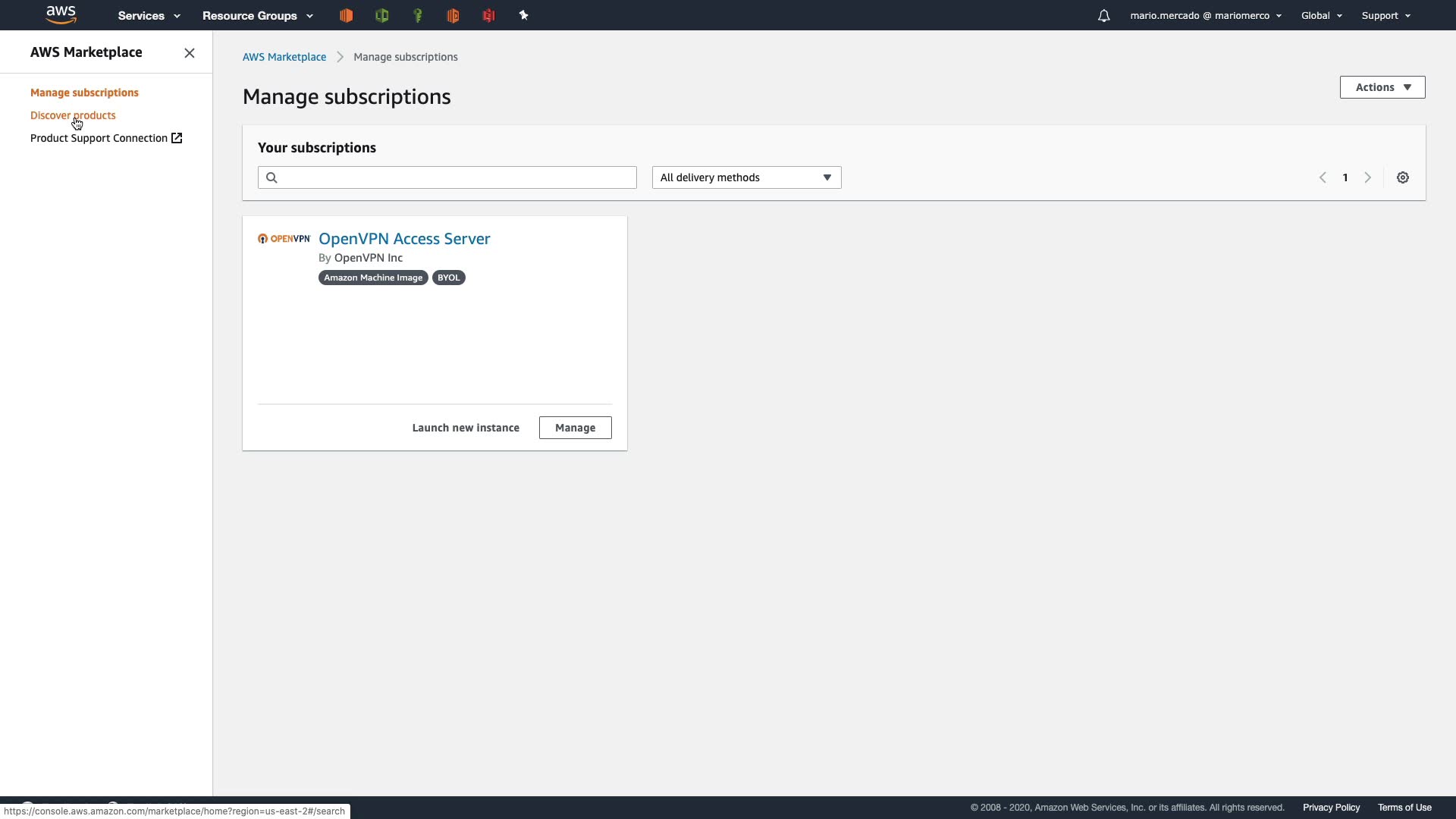The width and height of the screenshot is (1456, 819).
Task: Go to next page arrow
Action: coord(1367,177)
